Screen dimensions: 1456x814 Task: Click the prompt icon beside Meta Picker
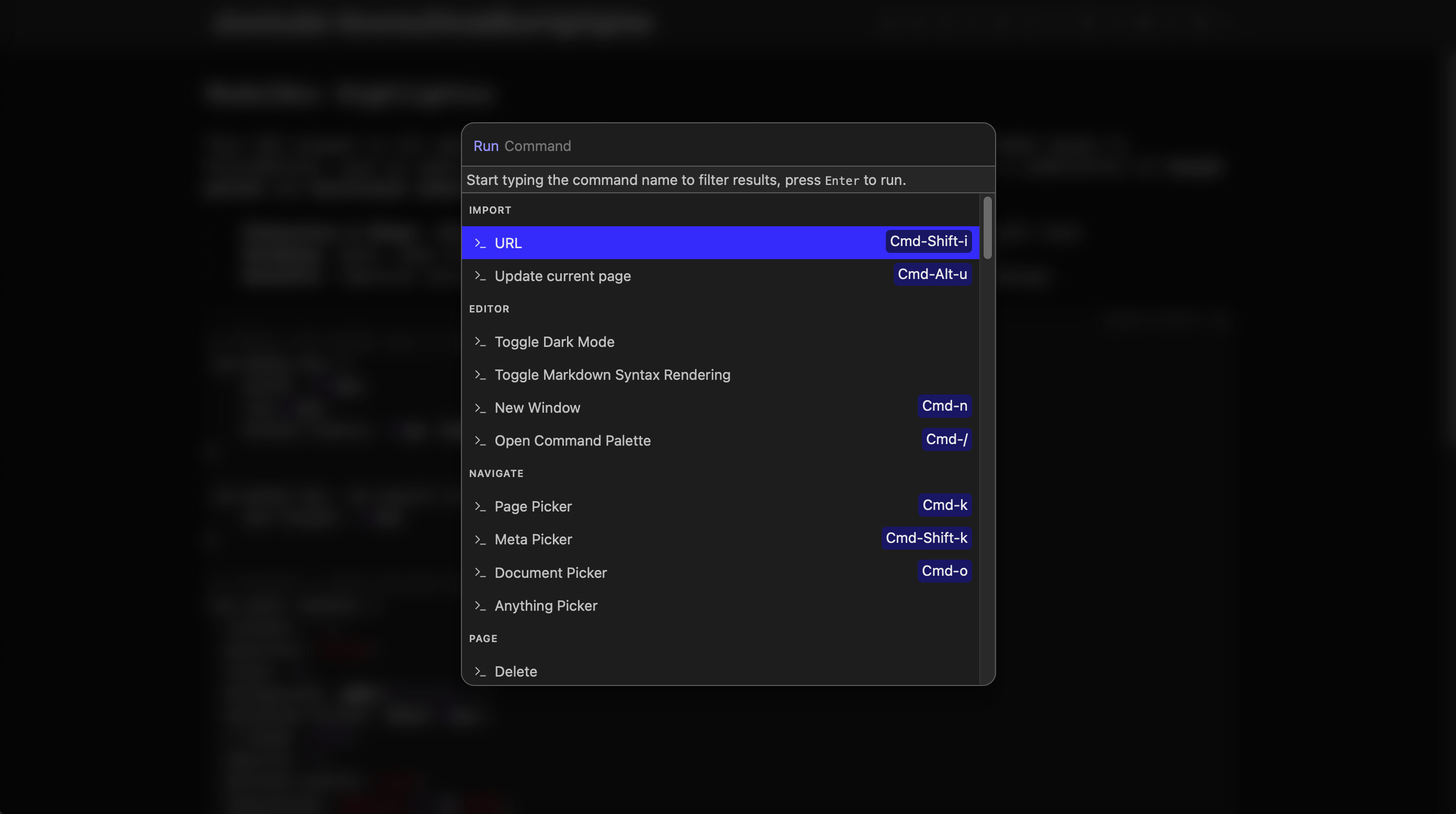480,540
